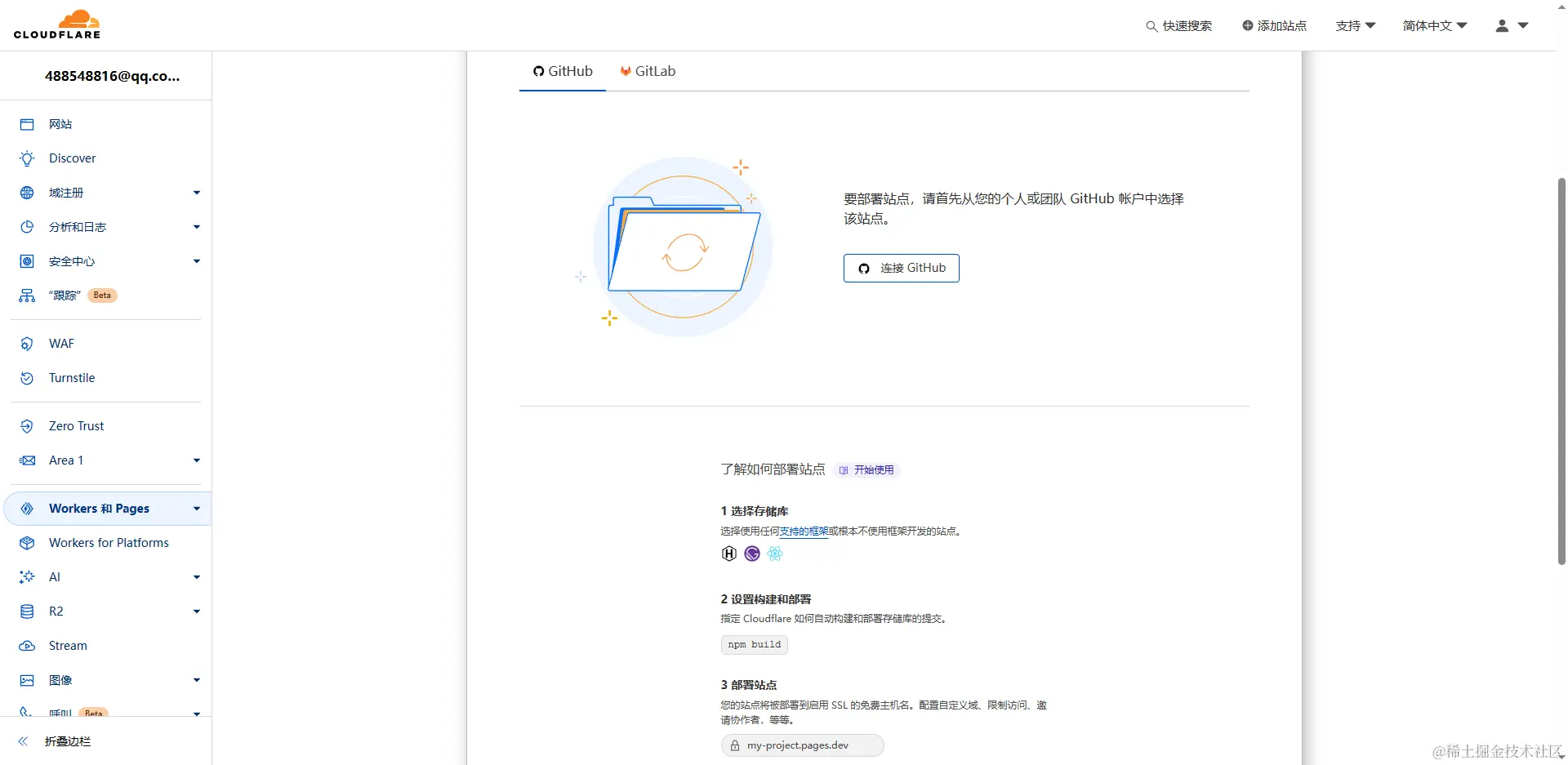Open Zero Trust in the sidebar

pos(76,426)
